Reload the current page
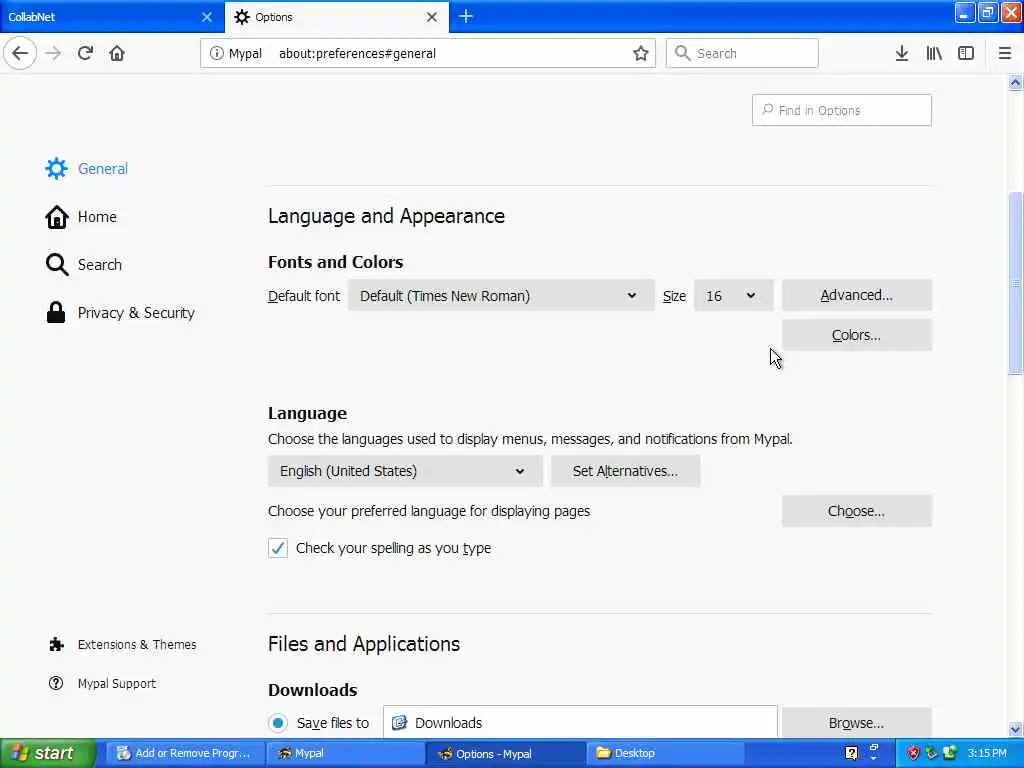1024x768 pixels. [85, 53]
